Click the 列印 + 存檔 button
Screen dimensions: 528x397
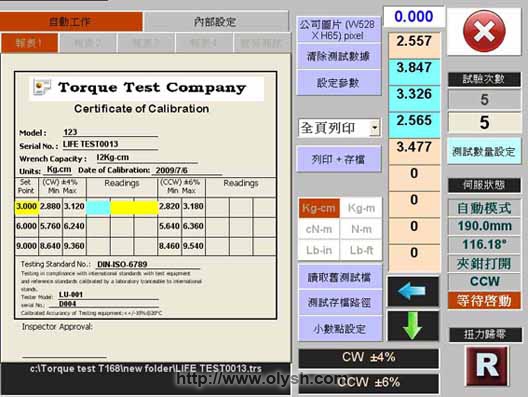pos(338,159)
